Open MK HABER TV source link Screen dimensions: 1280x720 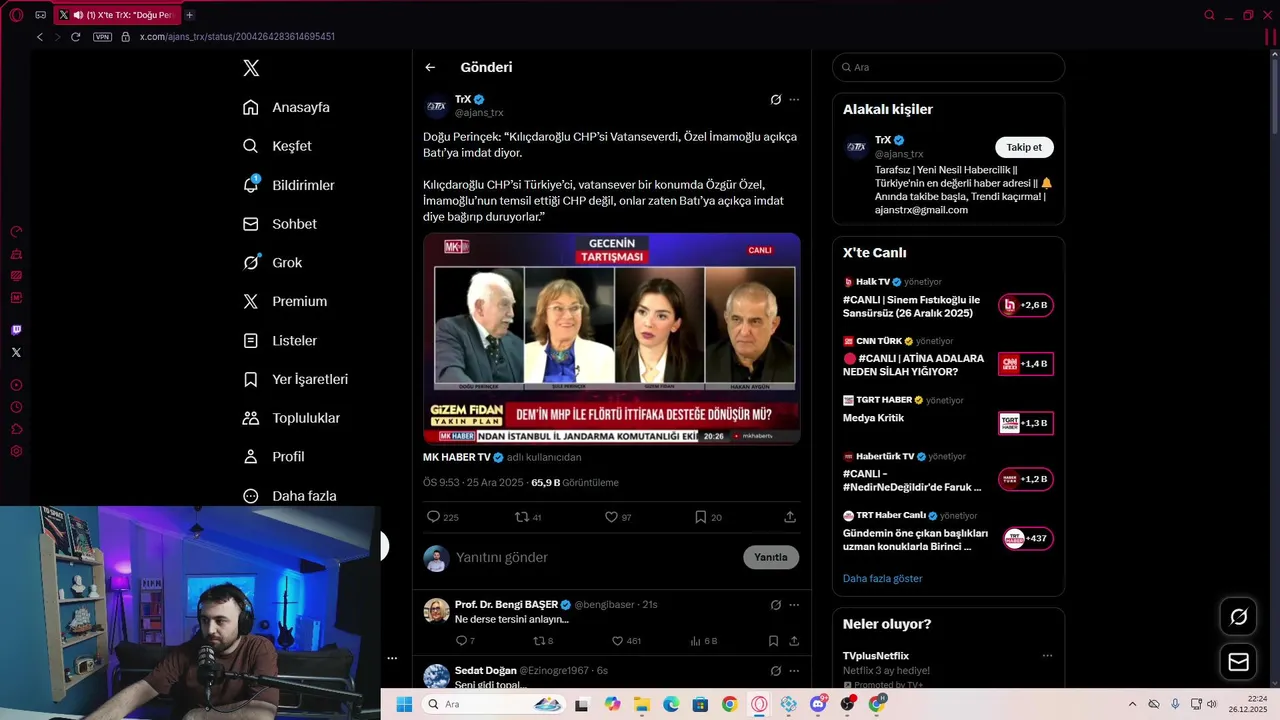click(456, 457)
